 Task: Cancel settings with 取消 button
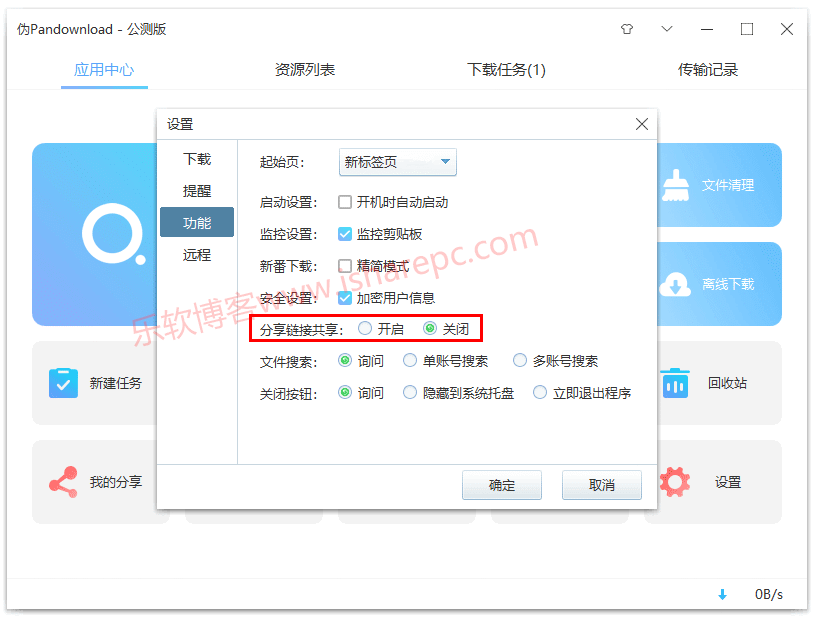click(x=601, y=485)
